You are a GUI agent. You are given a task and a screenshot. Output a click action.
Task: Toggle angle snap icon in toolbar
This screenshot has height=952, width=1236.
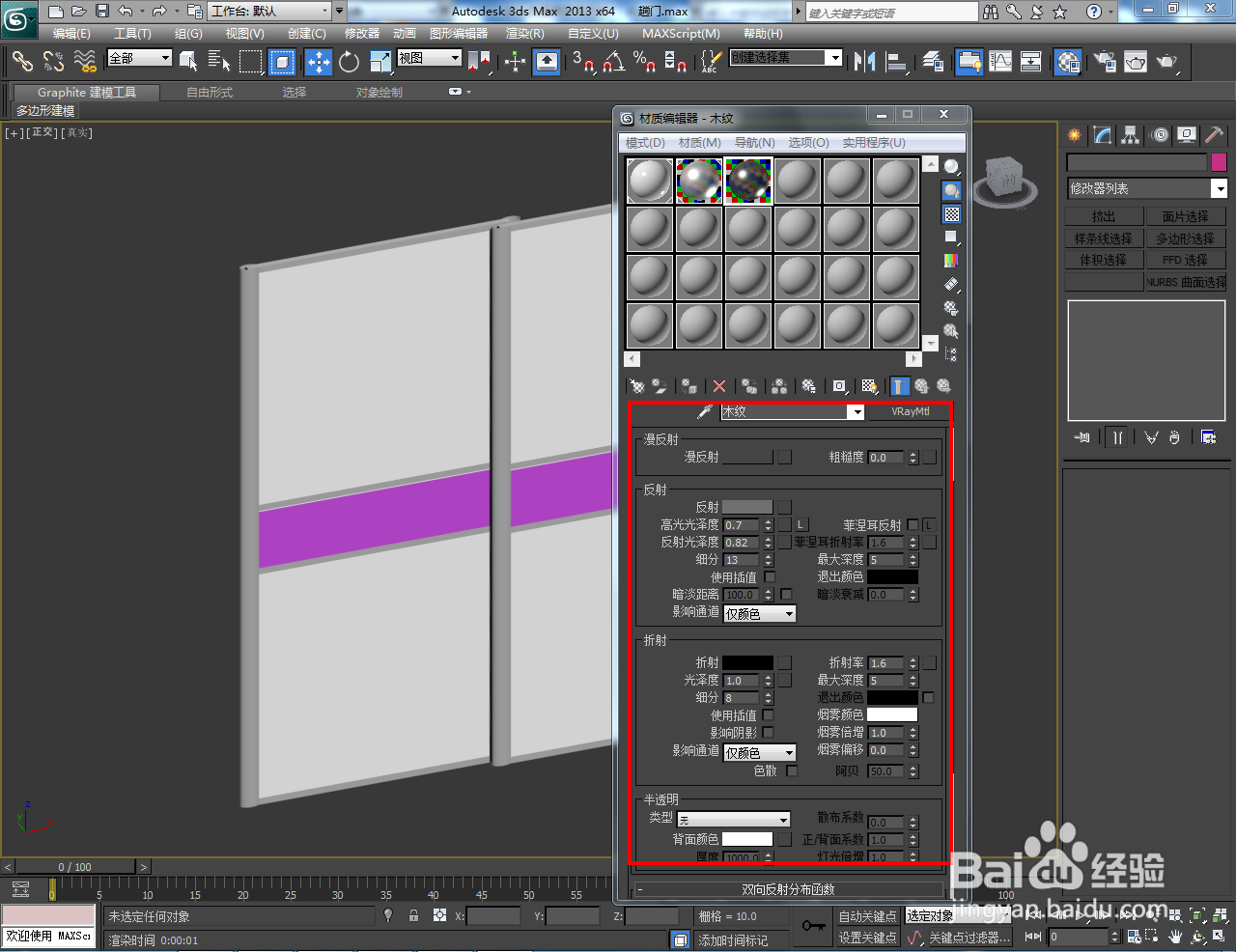pyautogui.click(x=613, y=62)
